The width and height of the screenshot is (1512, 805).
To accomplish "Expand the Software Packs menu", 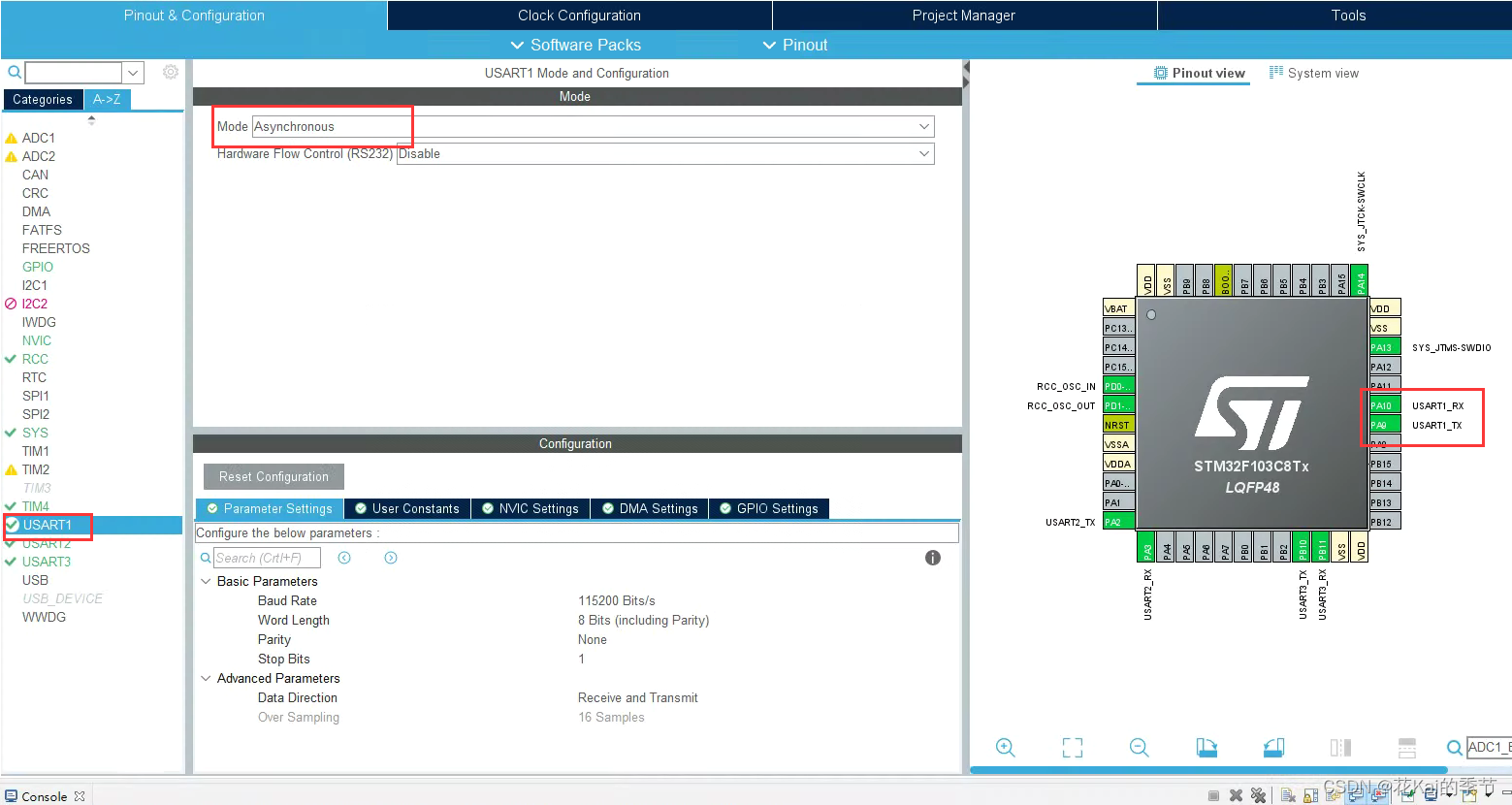I will tap(576, 45).
